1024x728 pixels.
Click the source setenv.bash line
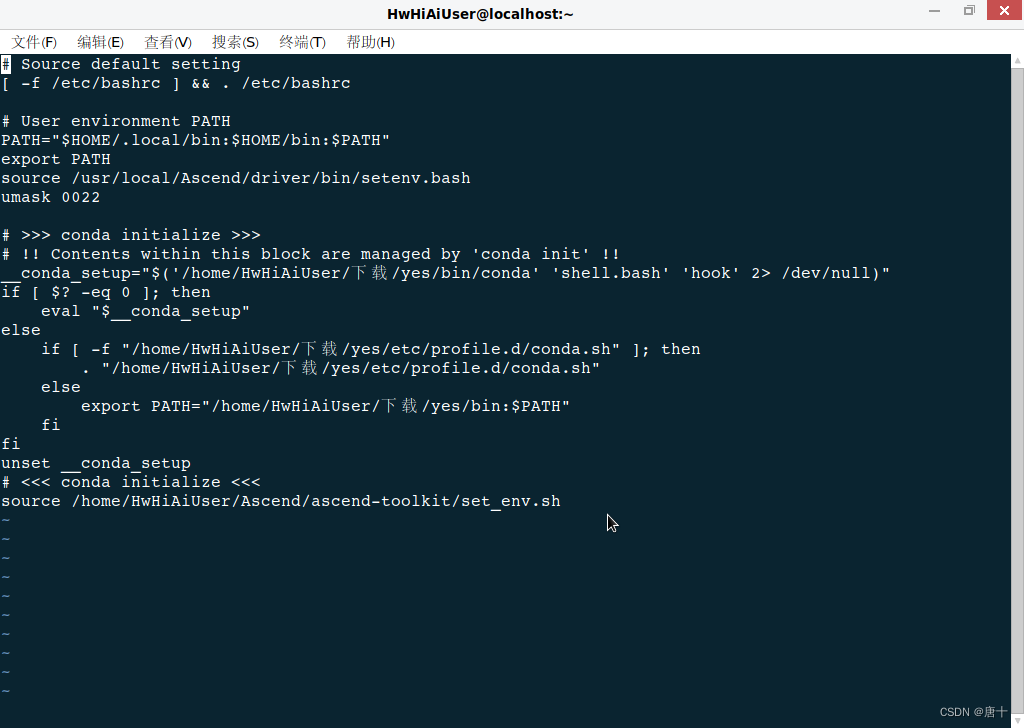236,178
